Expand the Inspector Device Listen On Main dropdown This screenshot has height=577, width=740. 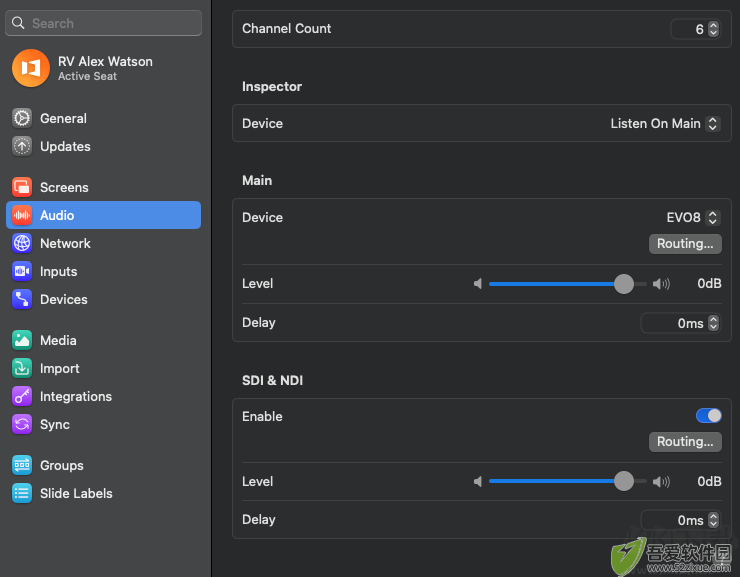point(664,124)
